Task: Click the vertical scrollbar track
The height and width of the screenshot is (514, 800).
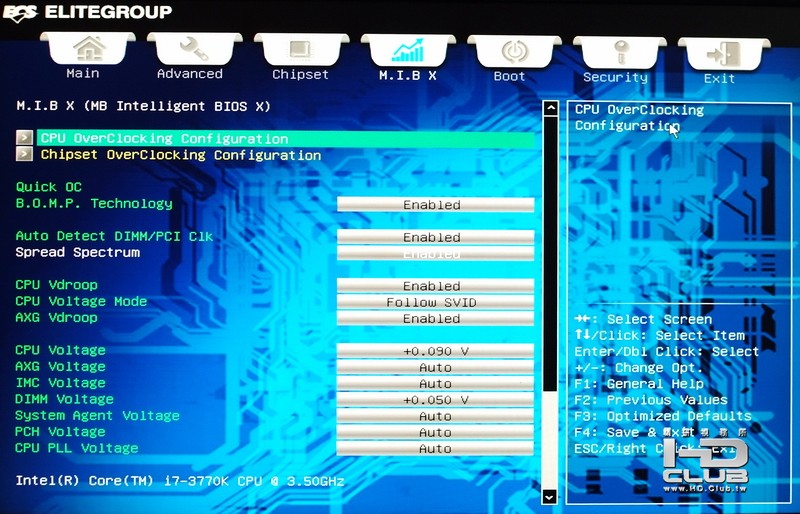Action: pos(551,301)
